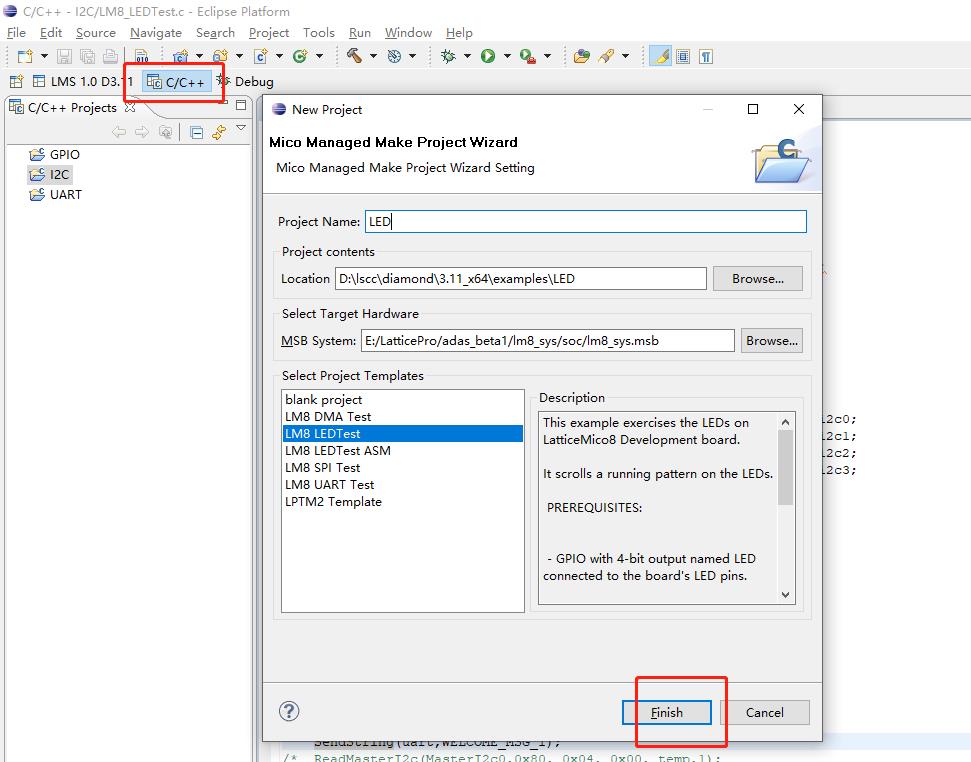Screen dimensions: 971x762
Task: Click the Open Type folder icon
Action: 581,56
